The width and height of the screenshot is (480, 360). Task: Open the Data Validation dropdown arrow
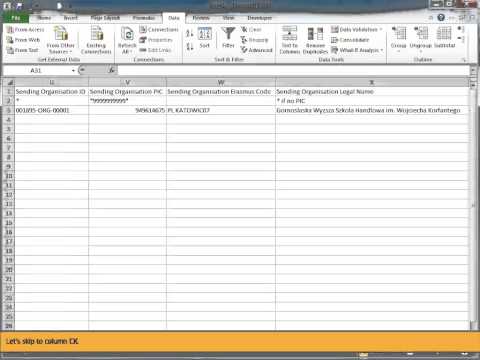click(381, 30)
